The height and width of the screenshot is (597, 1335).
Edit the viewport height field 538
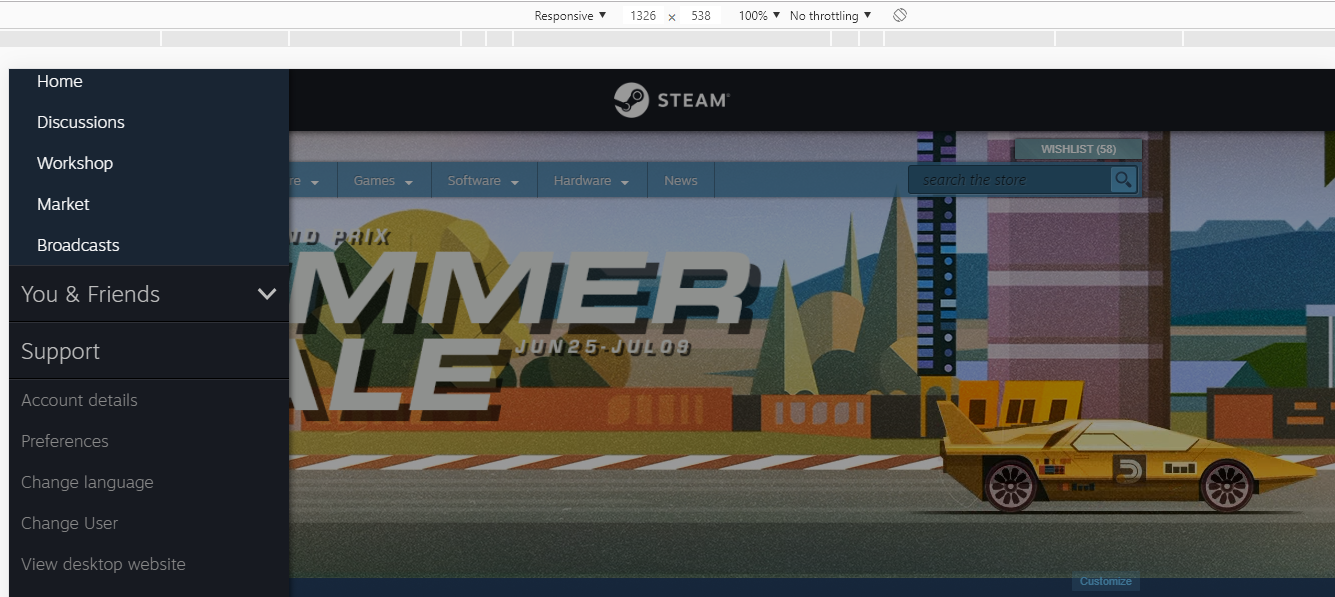(701, 16)
